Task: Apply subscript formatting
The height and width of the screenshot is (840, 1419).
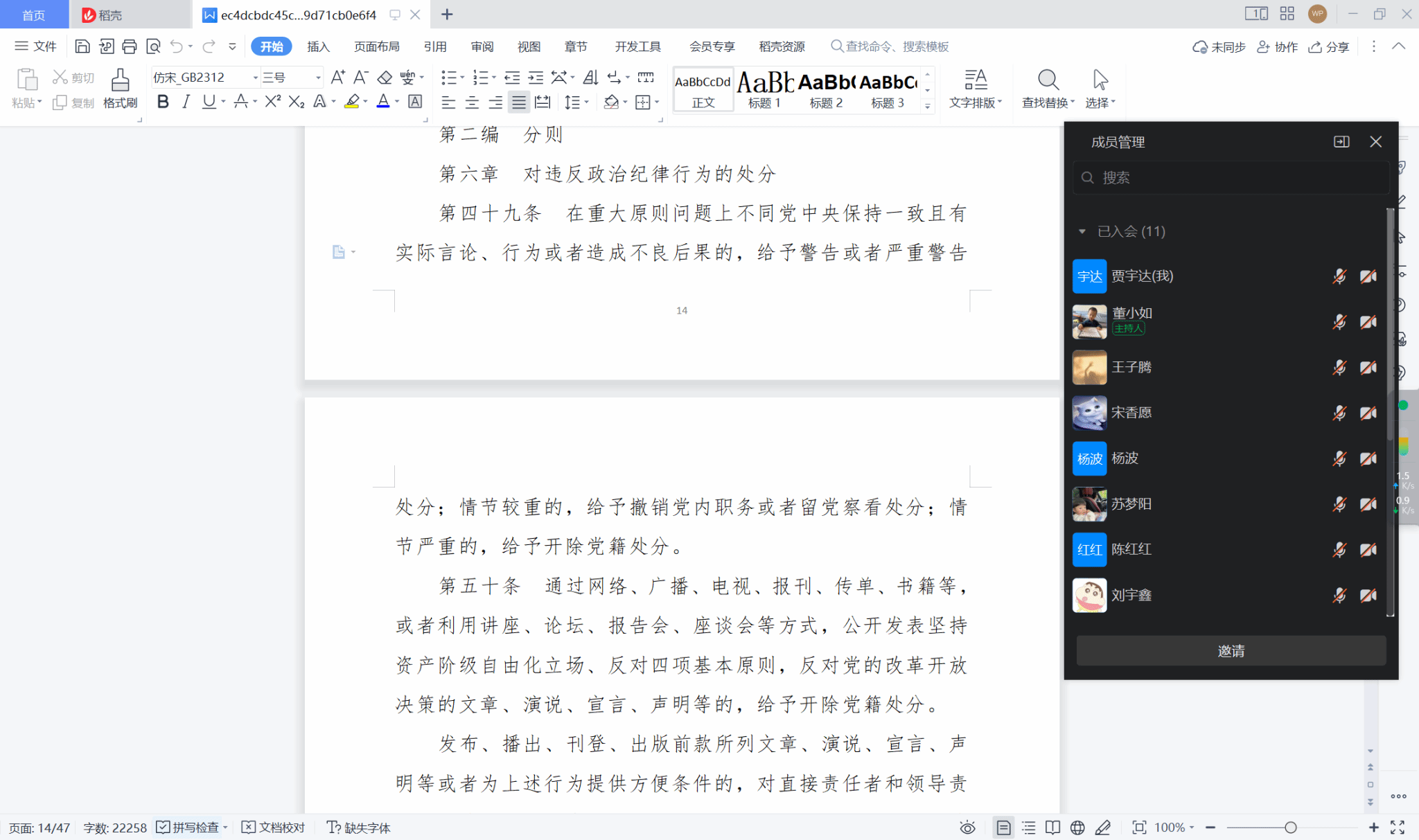Action: (x=297, y=102)
